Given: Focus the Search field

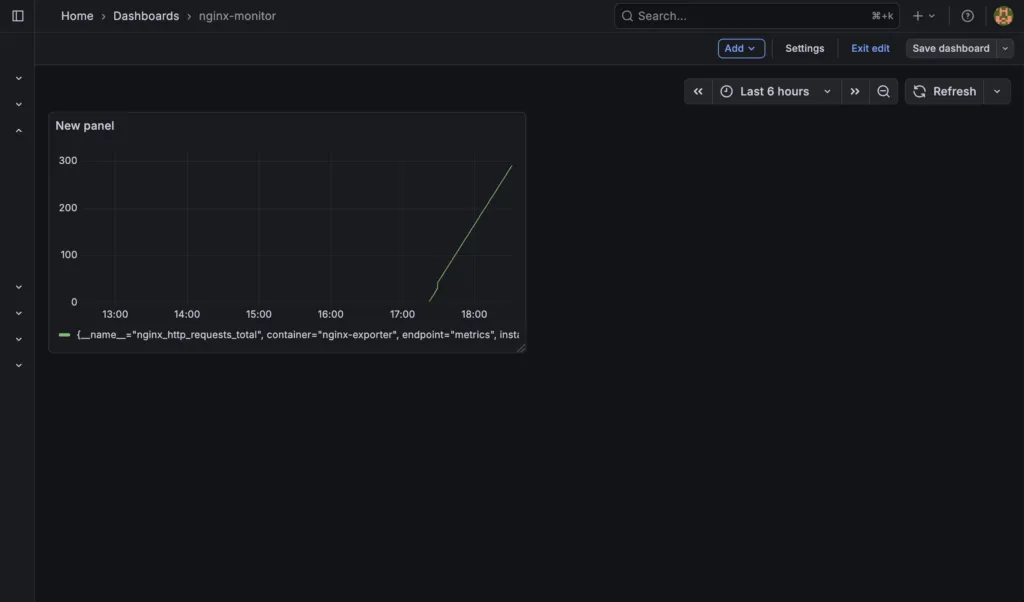Looking at the screenshot, I should coord(756,16).
